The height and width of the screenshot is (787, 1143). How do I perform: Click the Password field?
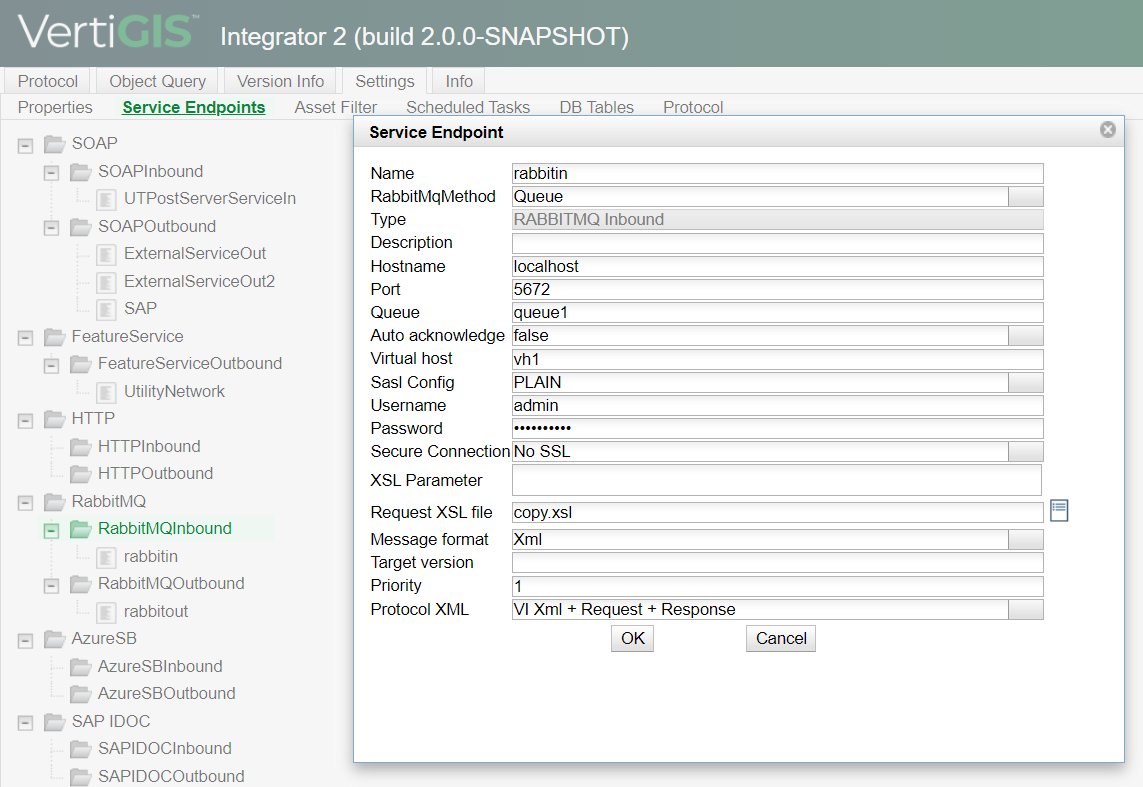click(x=778, y=428)
